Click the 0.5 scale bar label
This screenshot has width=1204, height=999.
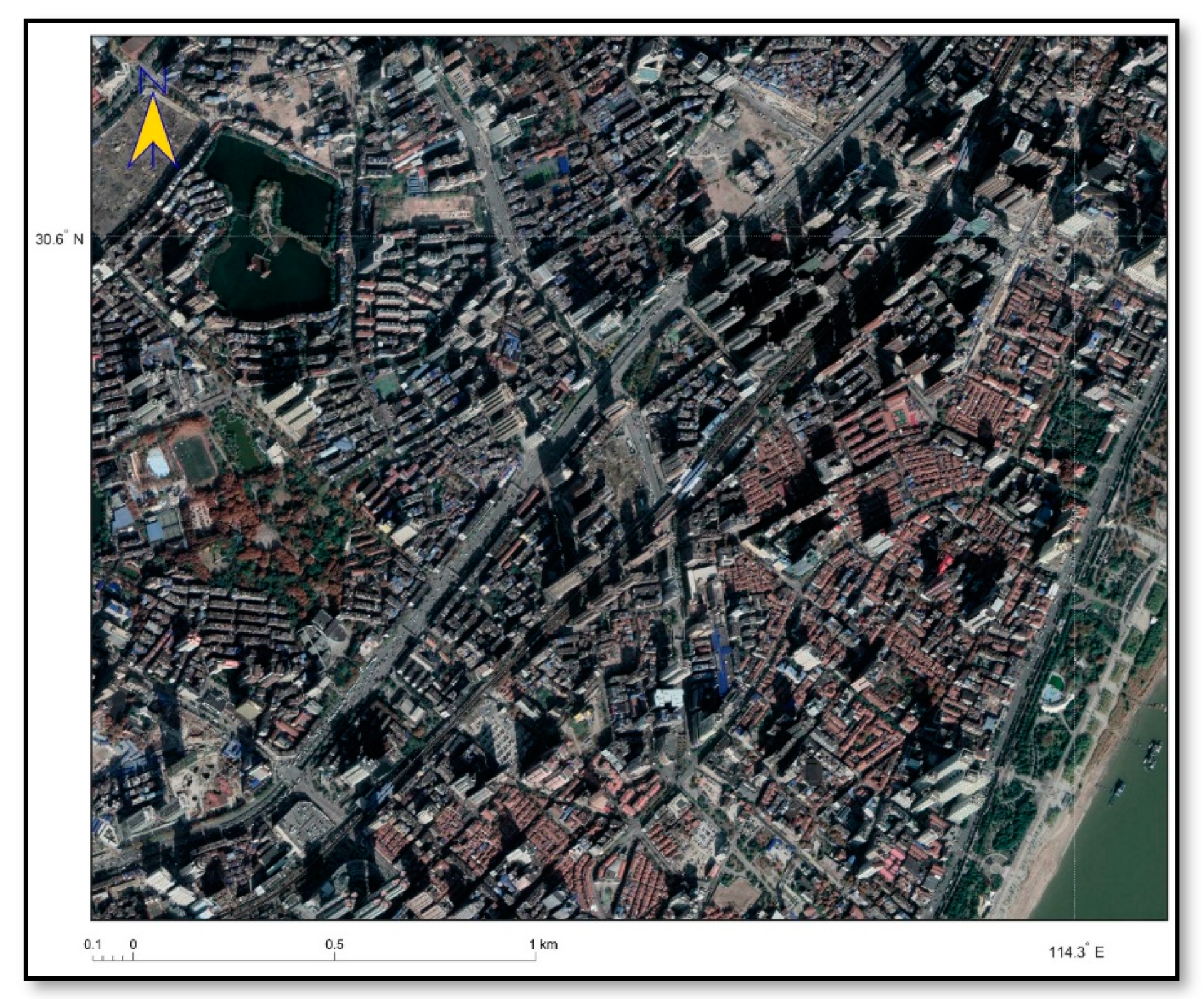pos(334,944)
